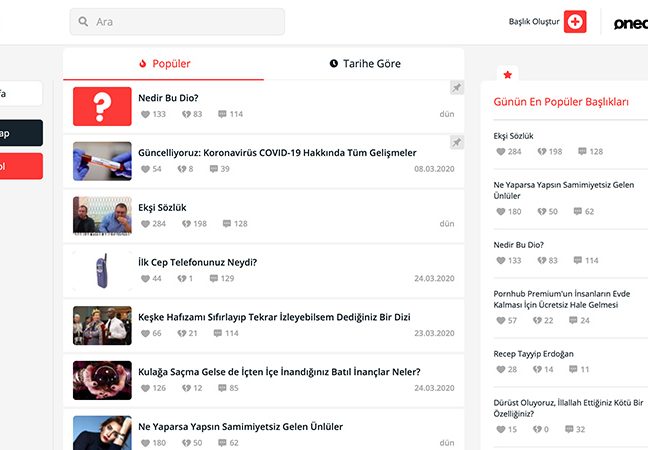Open the Ekşi Sözlük thumbnail image
Screen dimensions: 648x450
point(102,216)
